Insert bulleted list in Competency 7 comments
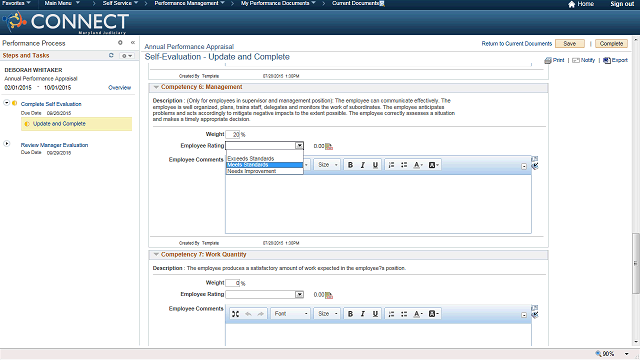640x360 pixels. coord(404,313)
